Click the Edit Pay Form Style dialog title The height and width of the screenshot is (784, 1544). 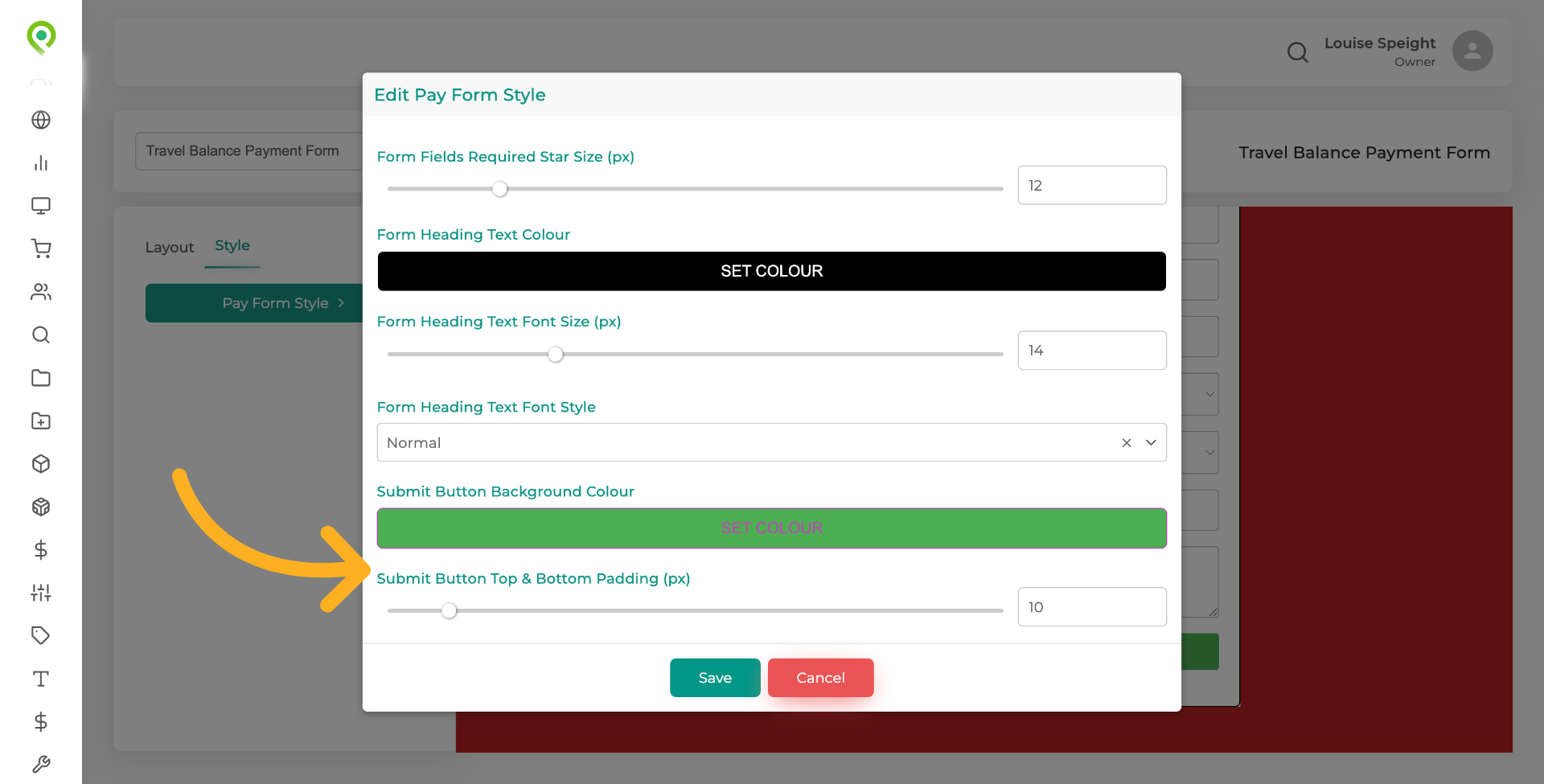(460, 95)
